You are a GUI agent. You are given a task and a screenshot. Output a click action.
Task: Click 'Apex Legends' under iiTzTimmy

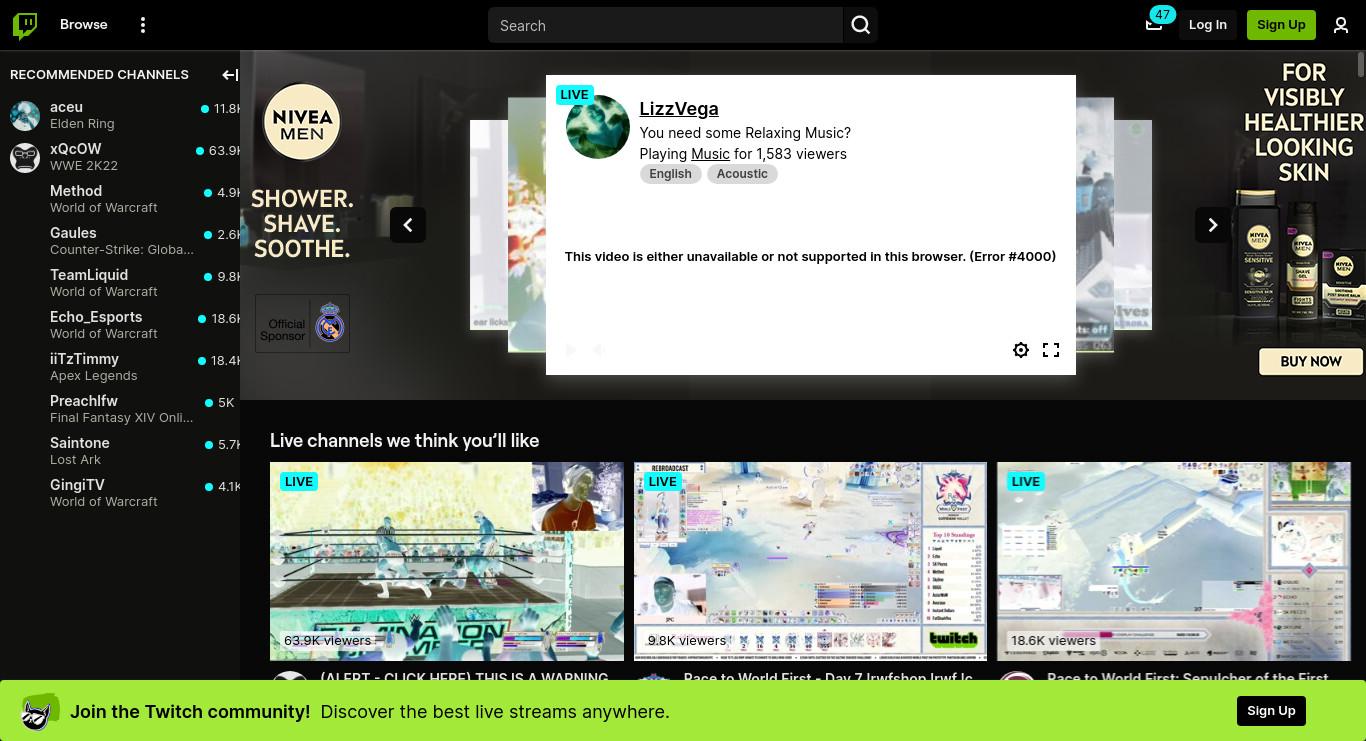click(94, 376)
